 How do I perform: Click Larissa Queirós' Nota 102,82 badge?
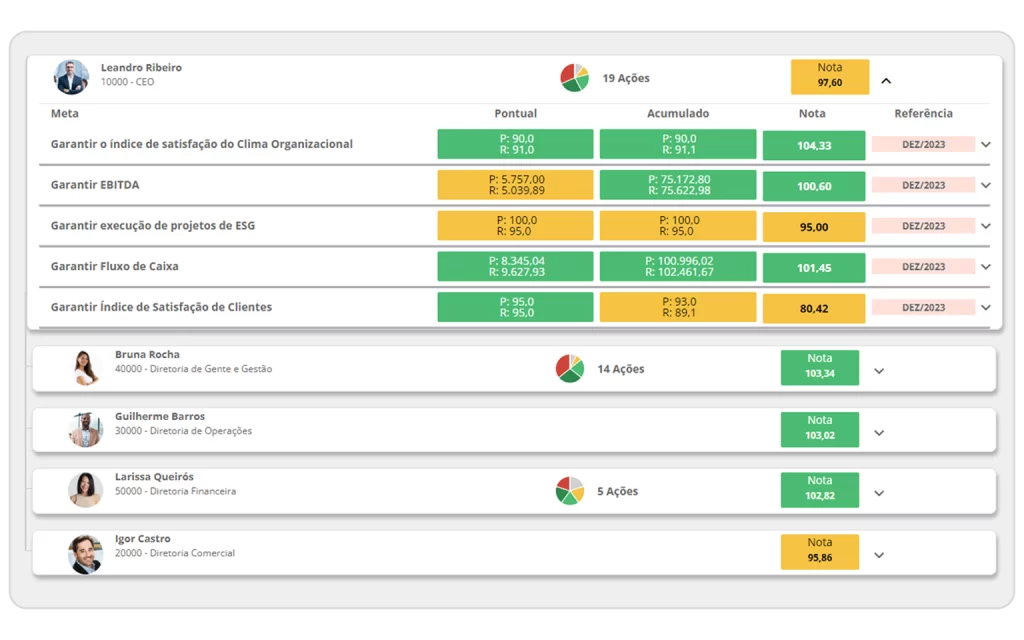coord(820,490)
